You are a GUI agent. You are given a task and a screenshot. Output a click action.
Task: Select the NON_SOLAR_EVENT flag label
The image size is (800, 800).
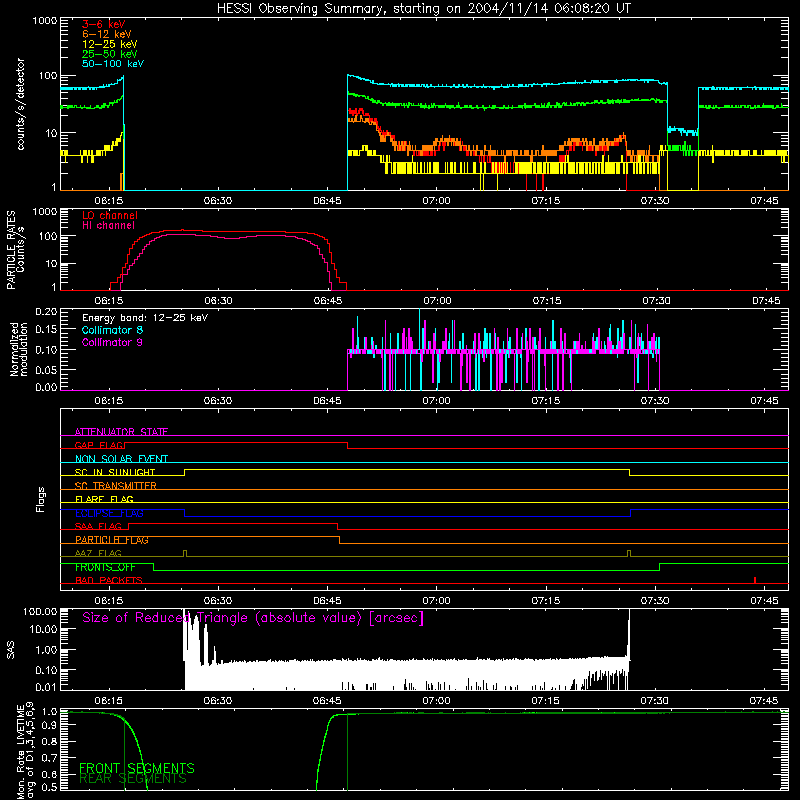point(121,459)
